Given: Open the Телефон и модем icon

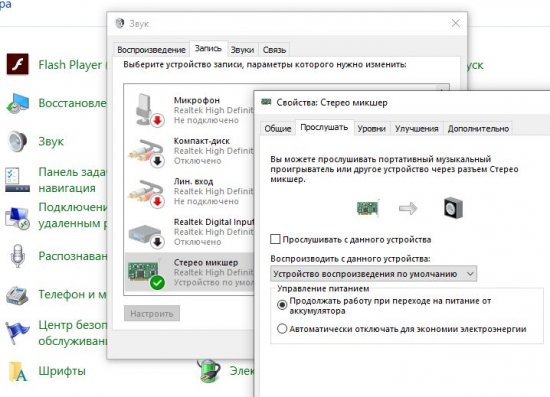Looking at the screenshot, I should (17, 295).
